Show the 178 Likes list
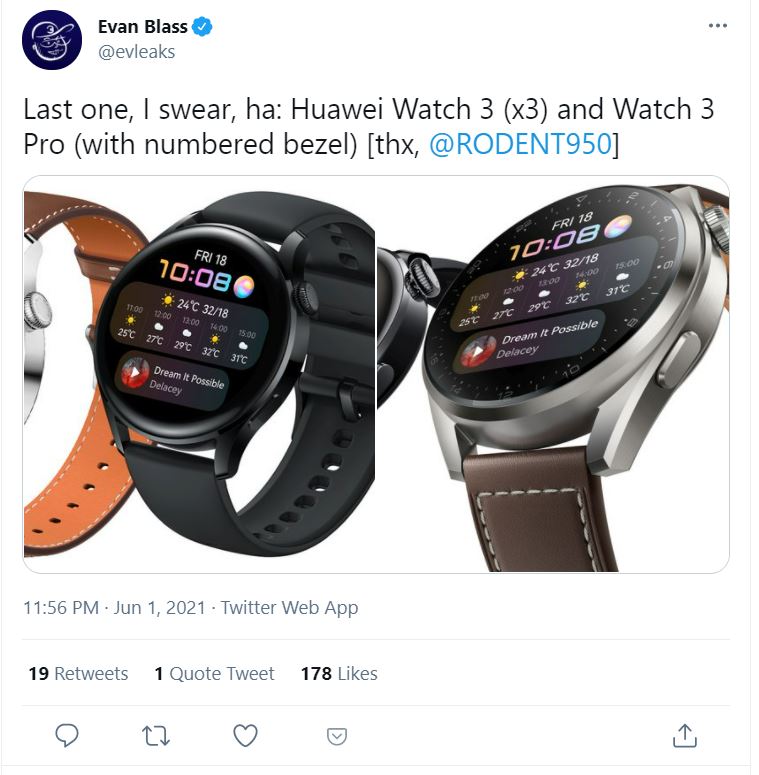 tap(339, 673)
